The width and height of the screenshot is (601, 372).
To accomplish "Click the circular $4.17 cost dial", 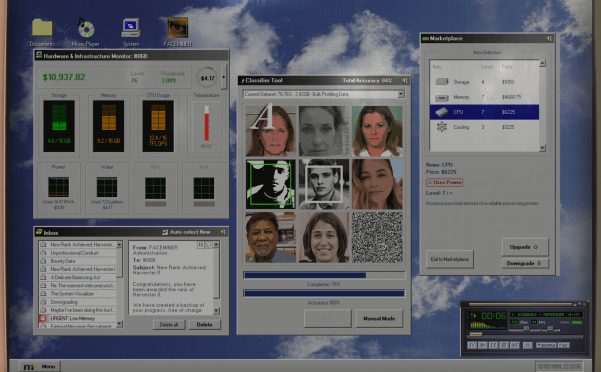I will pos(207,78).
